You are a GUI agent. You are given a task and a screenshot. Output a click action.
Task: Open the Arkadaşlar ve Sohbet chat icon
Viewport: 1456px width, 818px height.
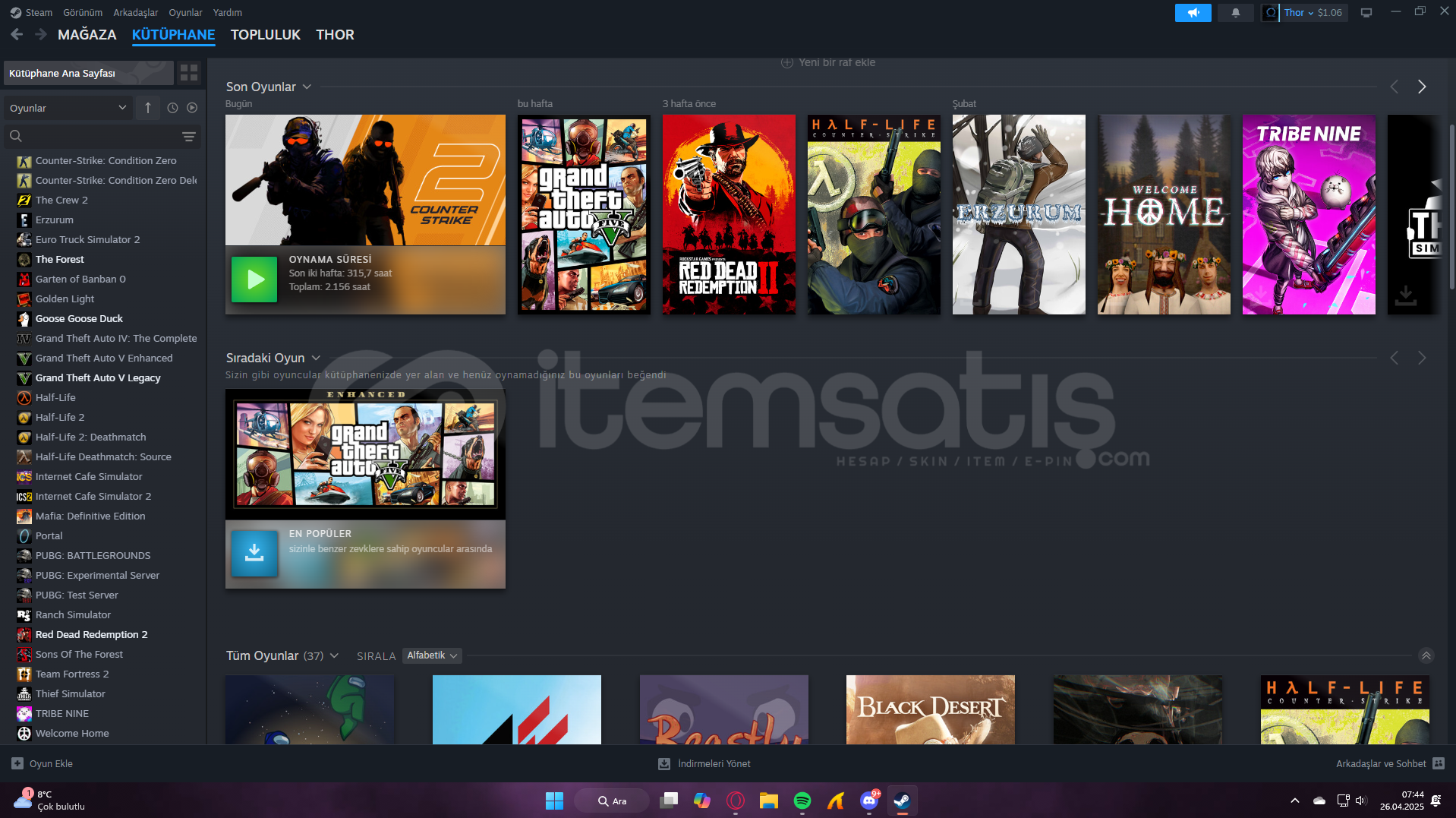pyautogui.click(x=1439, y=763)
